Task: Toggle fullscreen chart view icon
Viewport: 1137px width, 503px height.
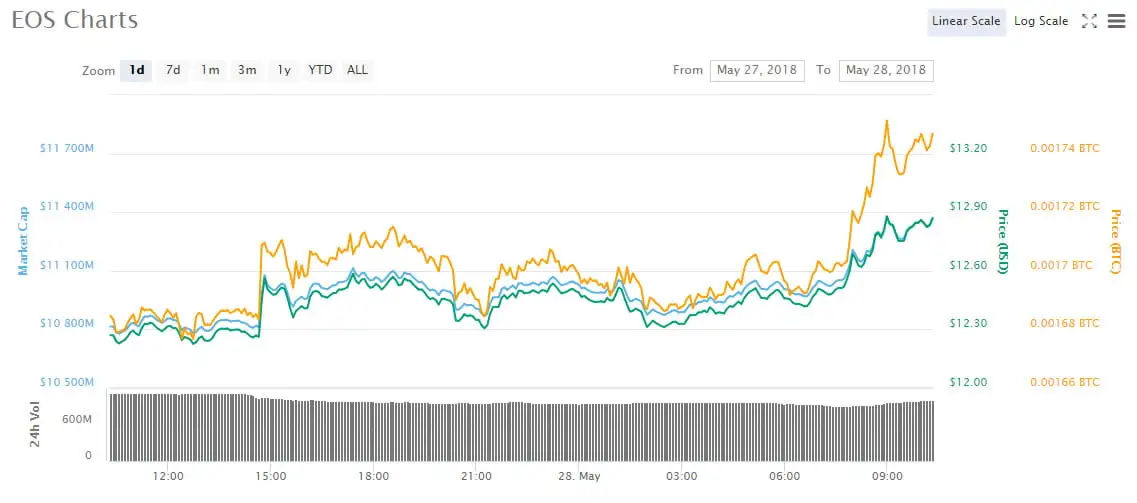Action: tap(1090, 21)
